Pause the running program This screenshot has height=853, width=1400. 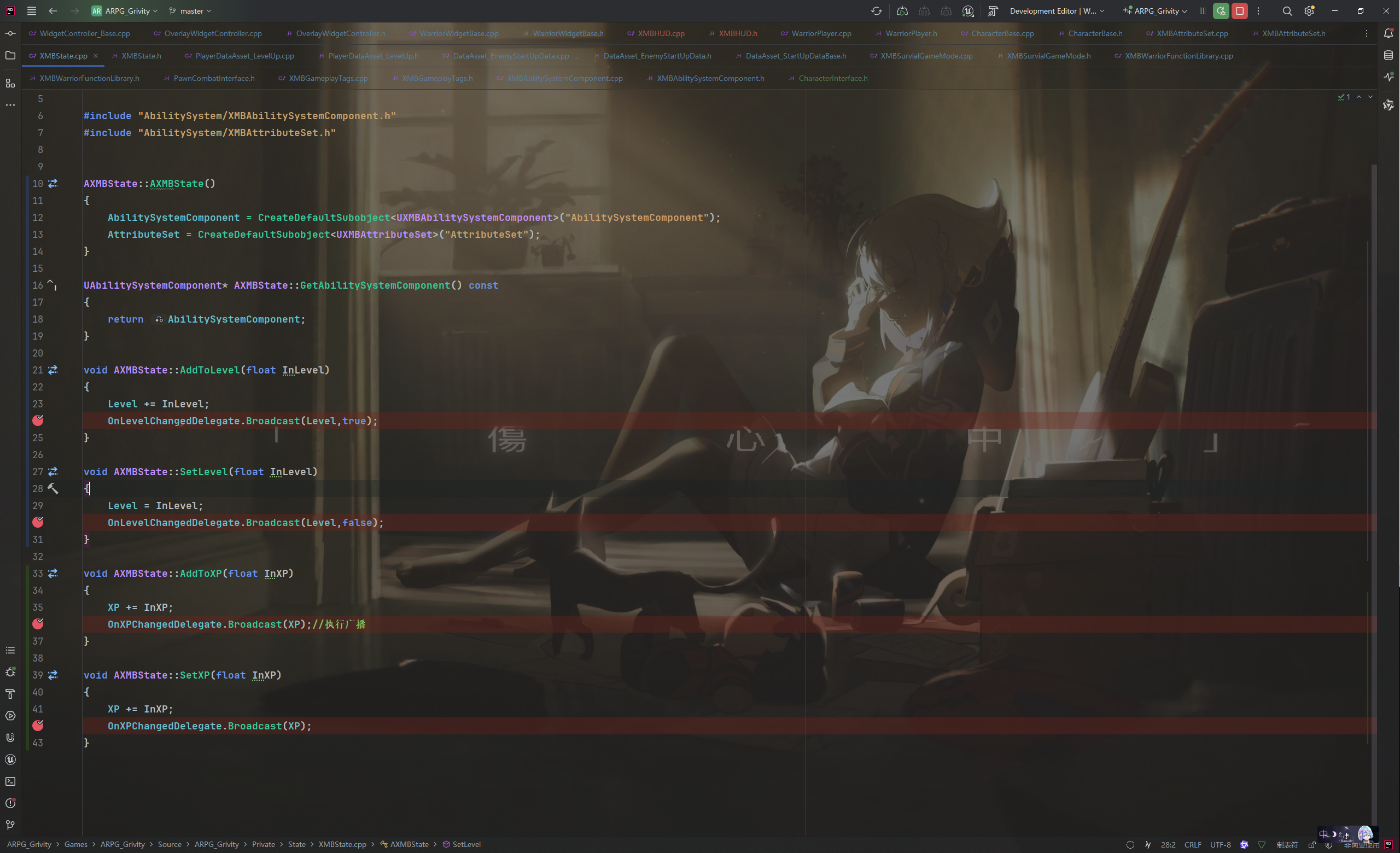pyautogui.click(x=1202, y=11)
